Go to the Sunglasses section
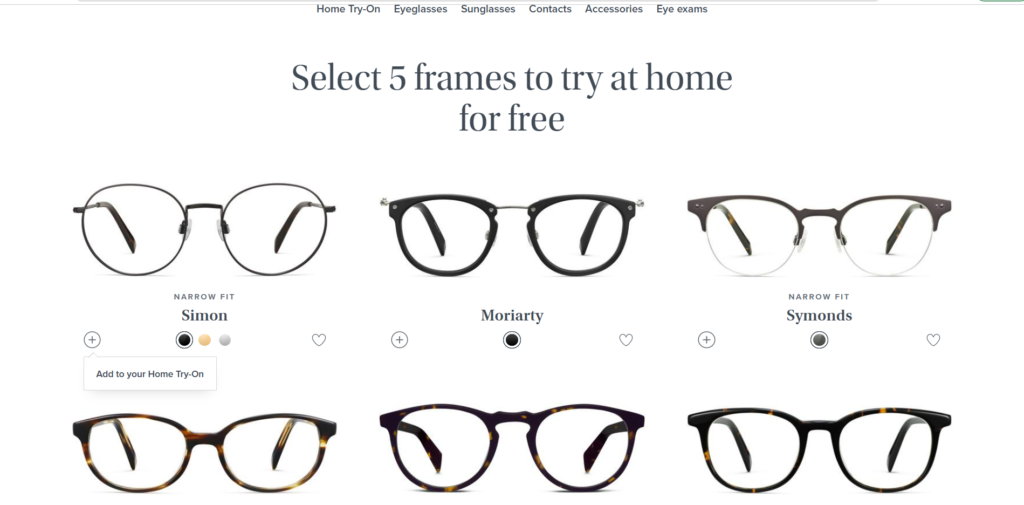 pyautogui.click(x=488, y=9)
